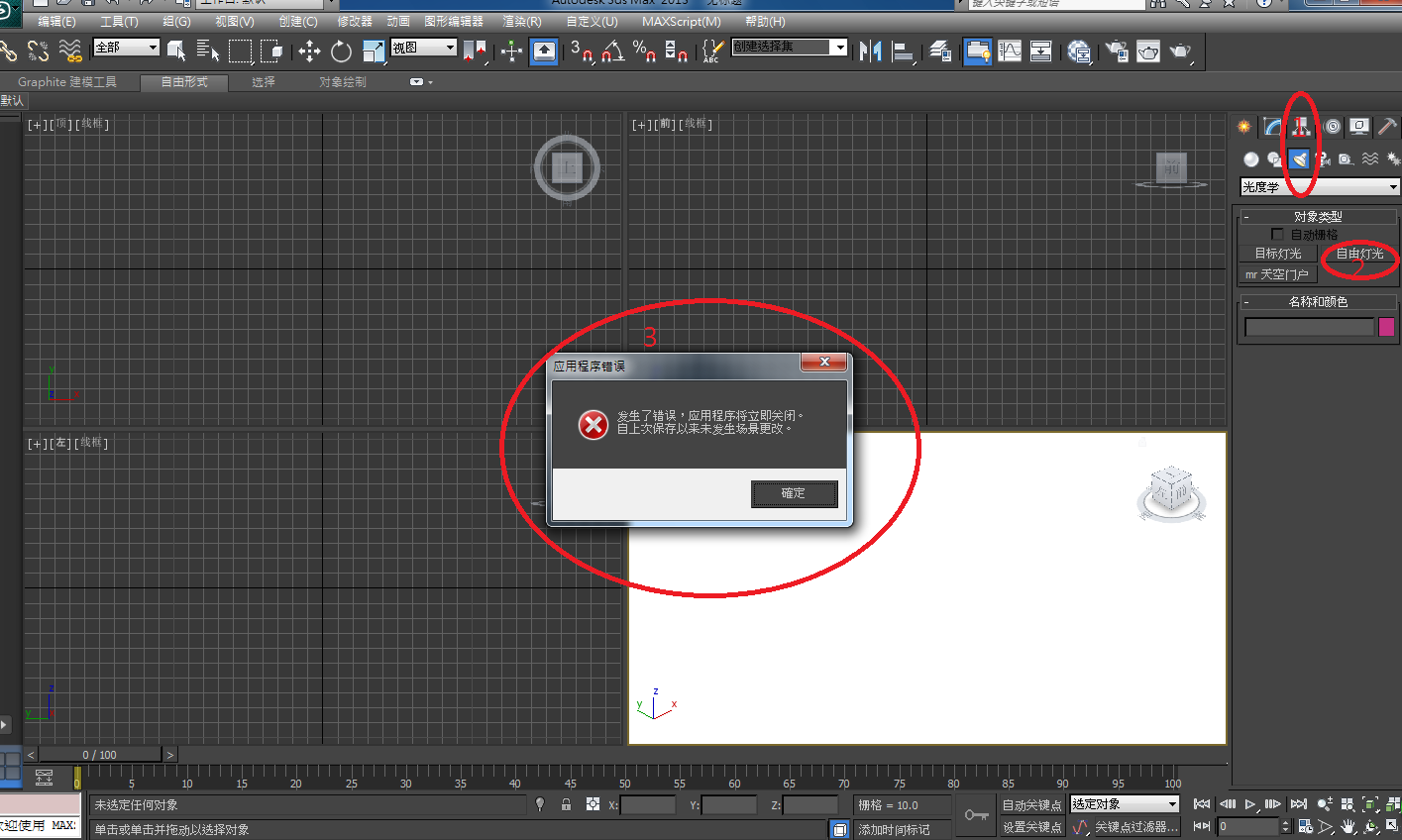Click the Mirror tool icon

pyautogui.click(x=870, y=52)
